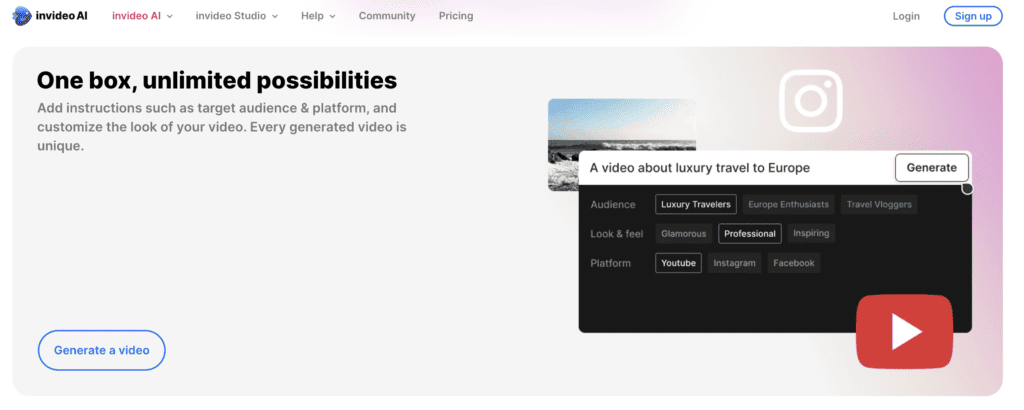
Task: Choose the Glamorous look & feel chip
Action: 683,234
